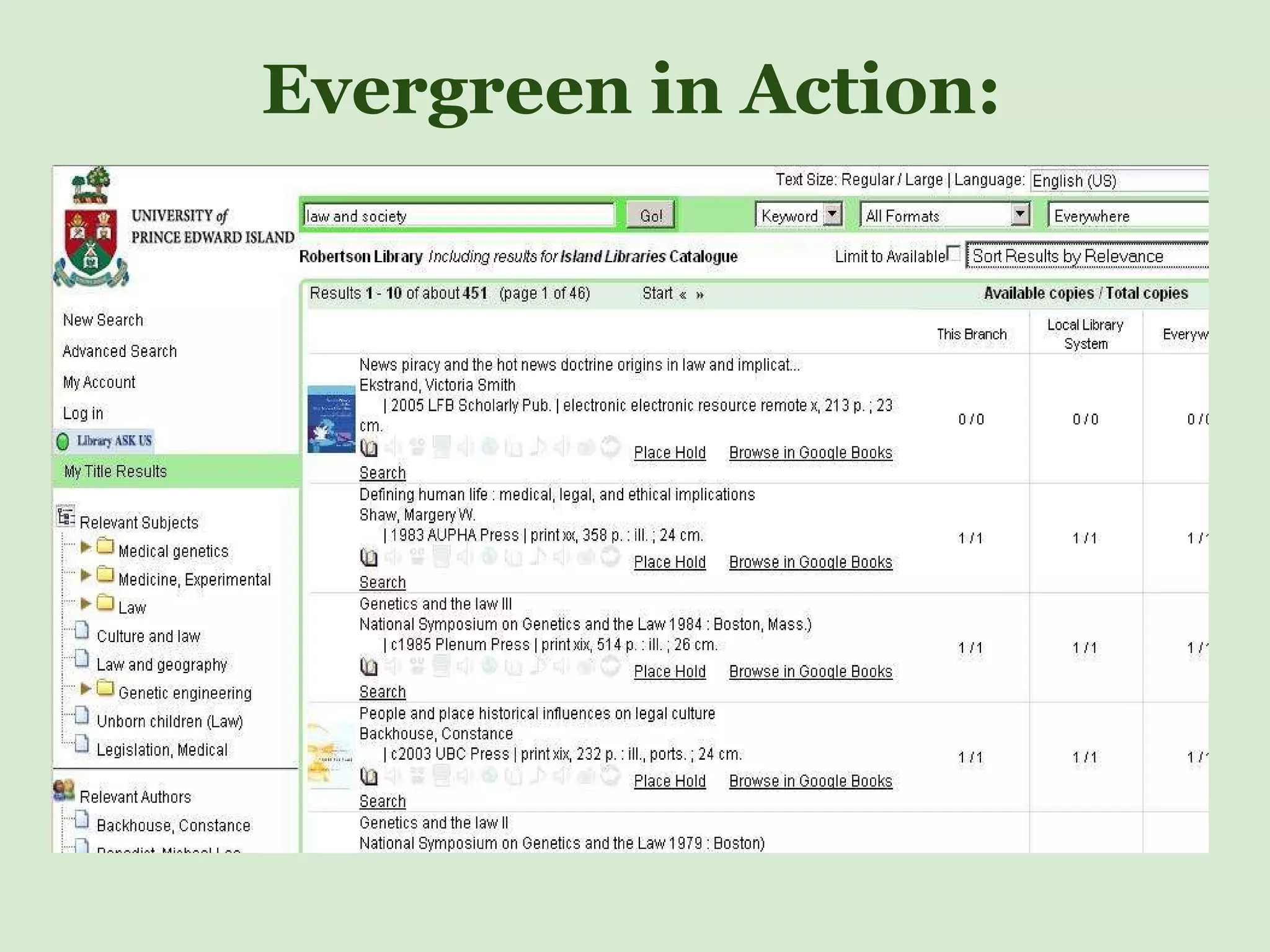Screen dimensions: 1270x952
Task: Open the People and place cover thumbnail
Action: point(331,756)
